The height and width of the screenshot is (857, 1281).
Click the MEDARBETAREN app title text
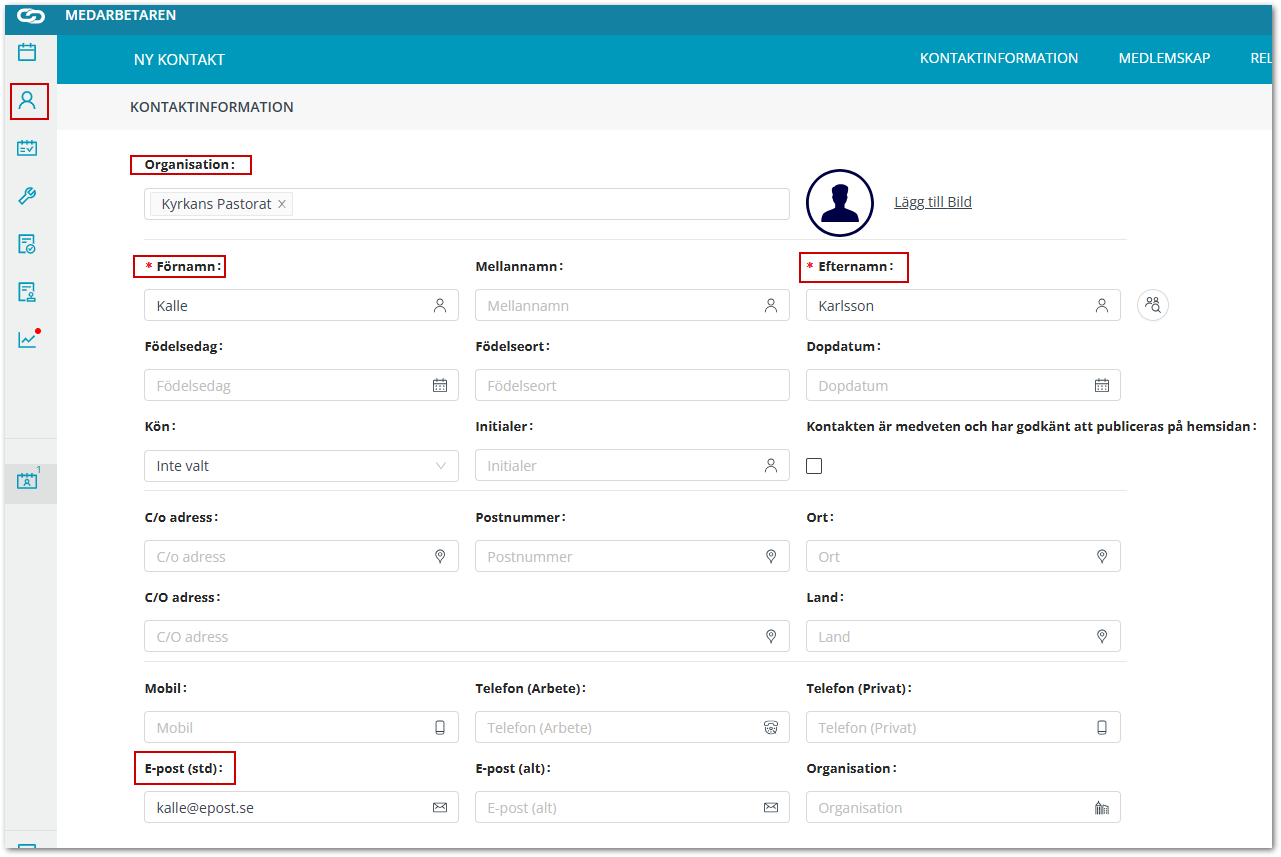point(120,16)
